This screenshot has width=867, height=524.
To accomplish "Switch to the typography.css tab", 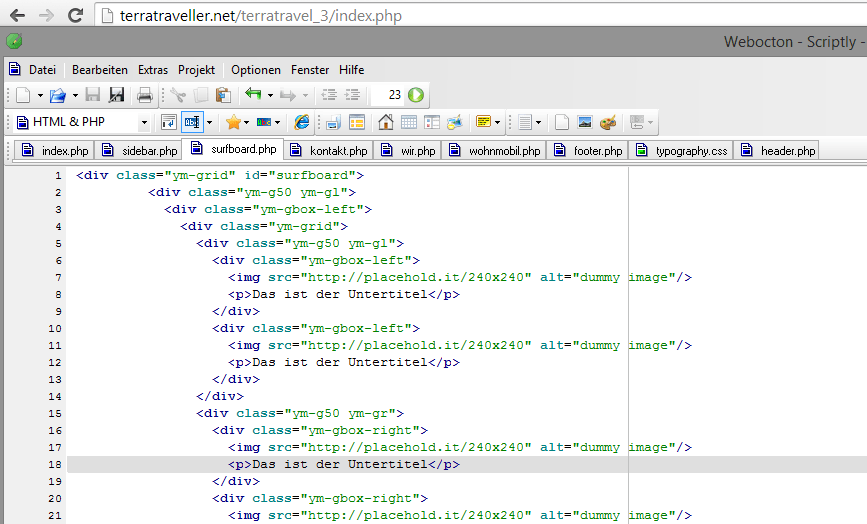I will pos(681,150).
